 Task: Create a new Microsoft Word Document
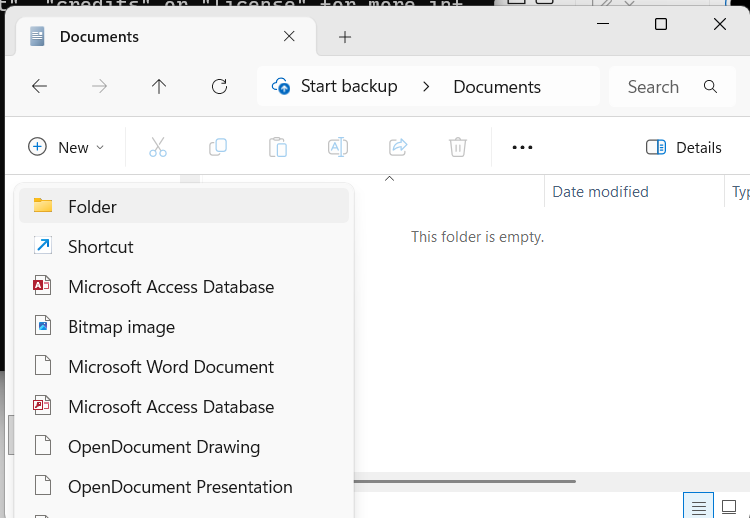(x=184, y=366)
